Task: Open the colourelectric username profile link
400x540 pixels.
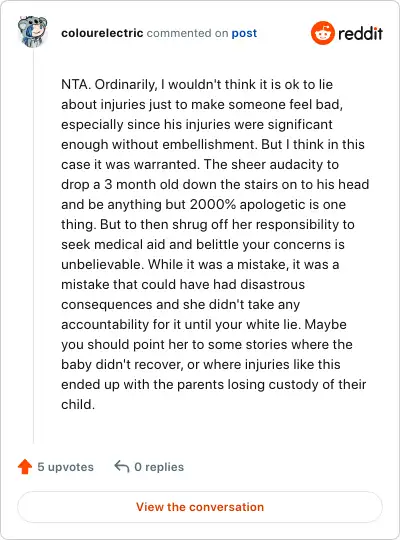Action: (x=102, y=33)
